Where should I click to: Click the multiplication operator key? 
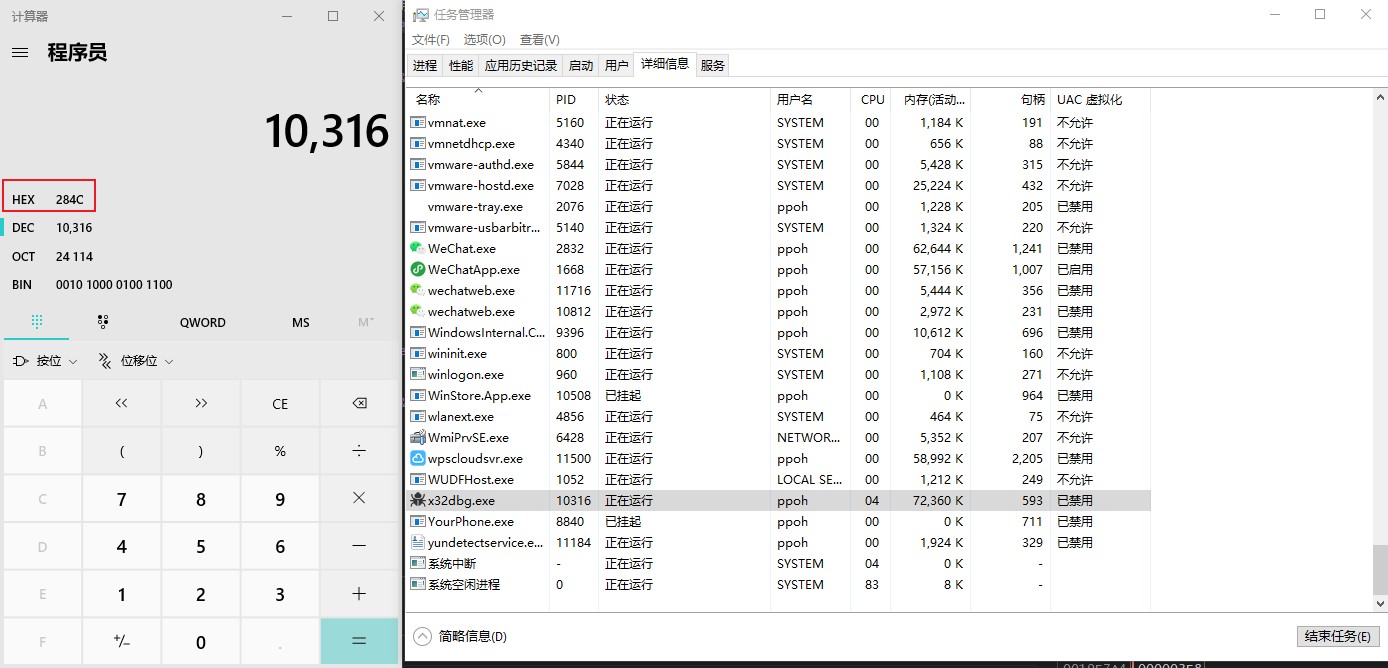(x=359, y=498)
